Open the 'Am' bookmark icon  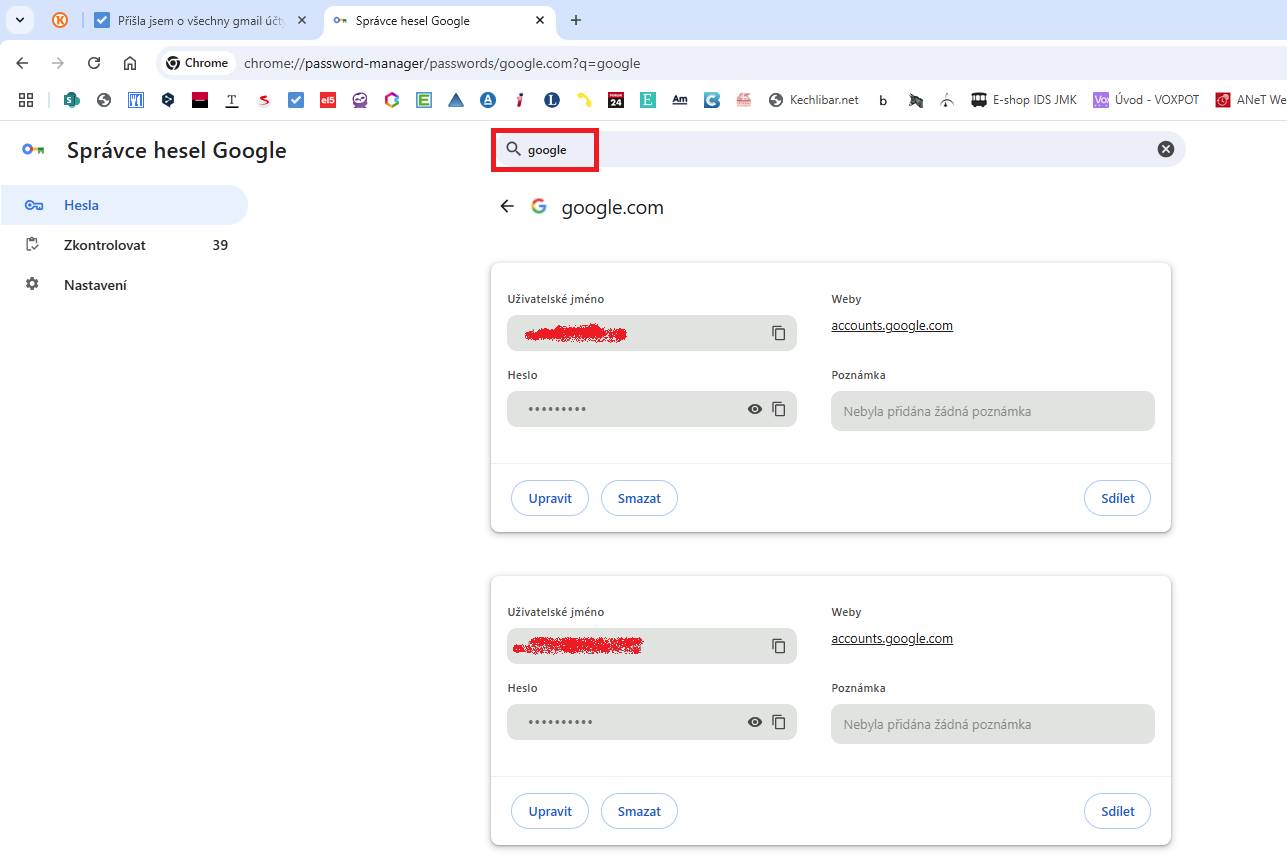point(680,100)
